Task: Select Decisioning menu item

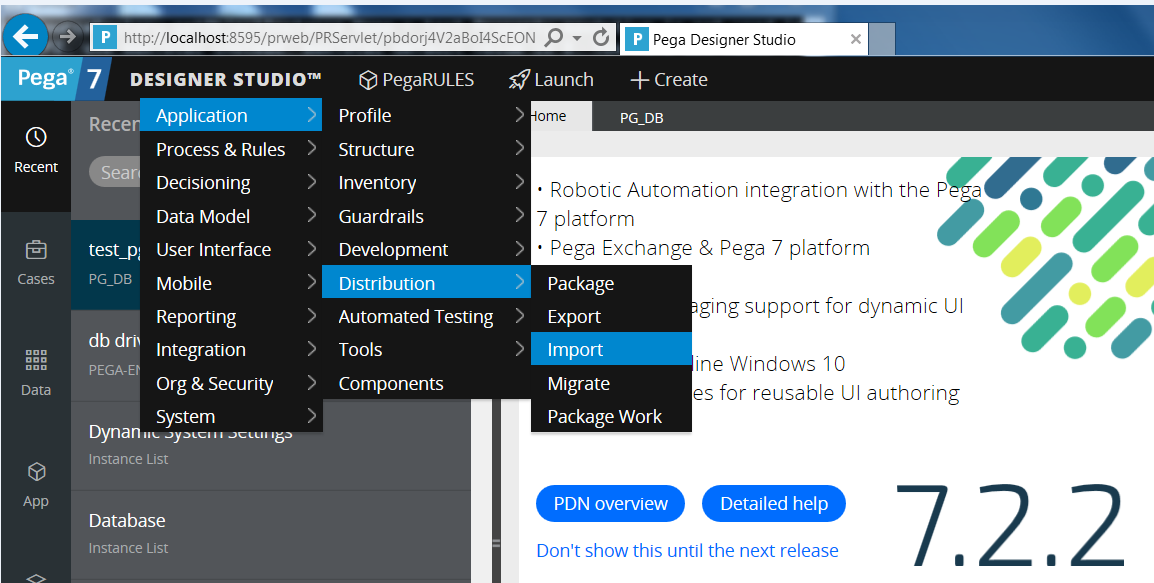Action: (231, 183)
